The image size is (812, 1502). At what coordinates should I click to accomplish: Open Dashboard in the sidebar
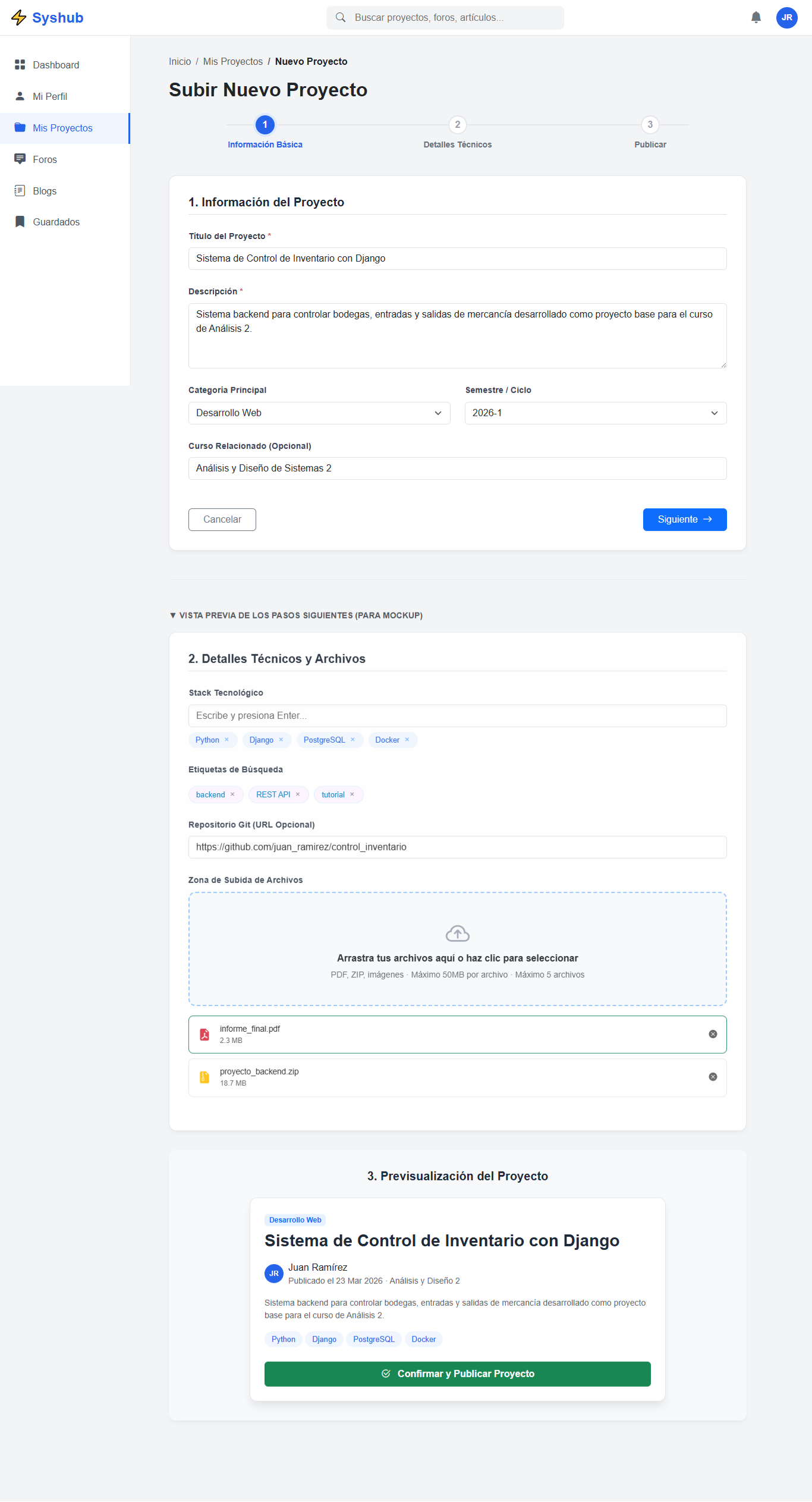coord(65,65)
